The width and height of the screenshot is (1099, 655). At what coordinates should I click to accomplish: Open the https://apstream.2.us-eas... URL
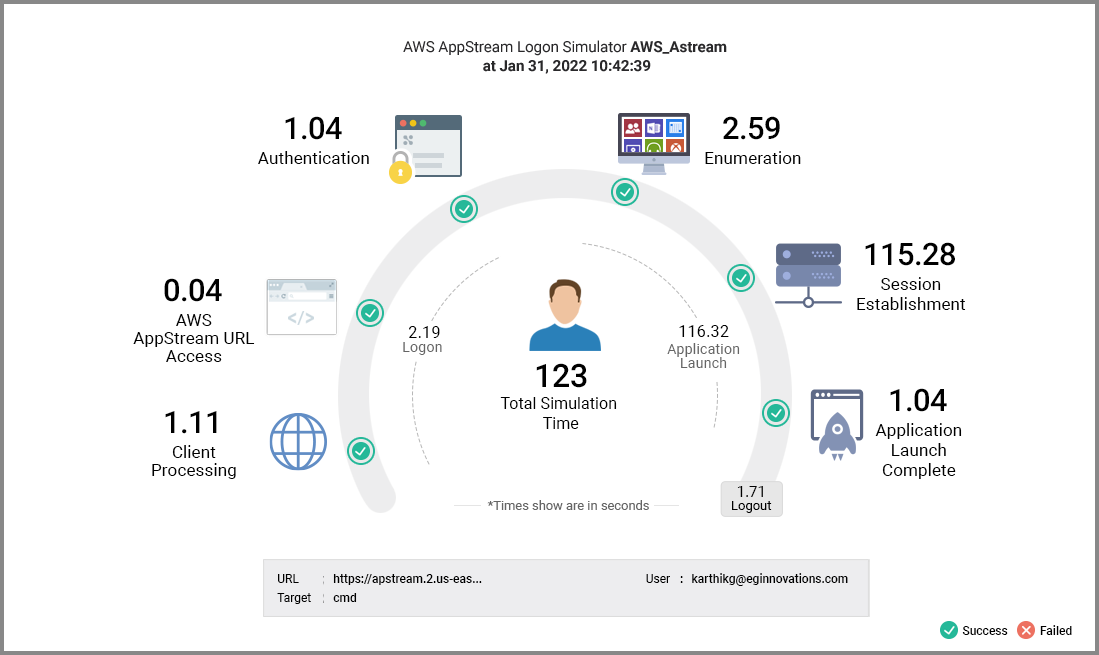407,579
